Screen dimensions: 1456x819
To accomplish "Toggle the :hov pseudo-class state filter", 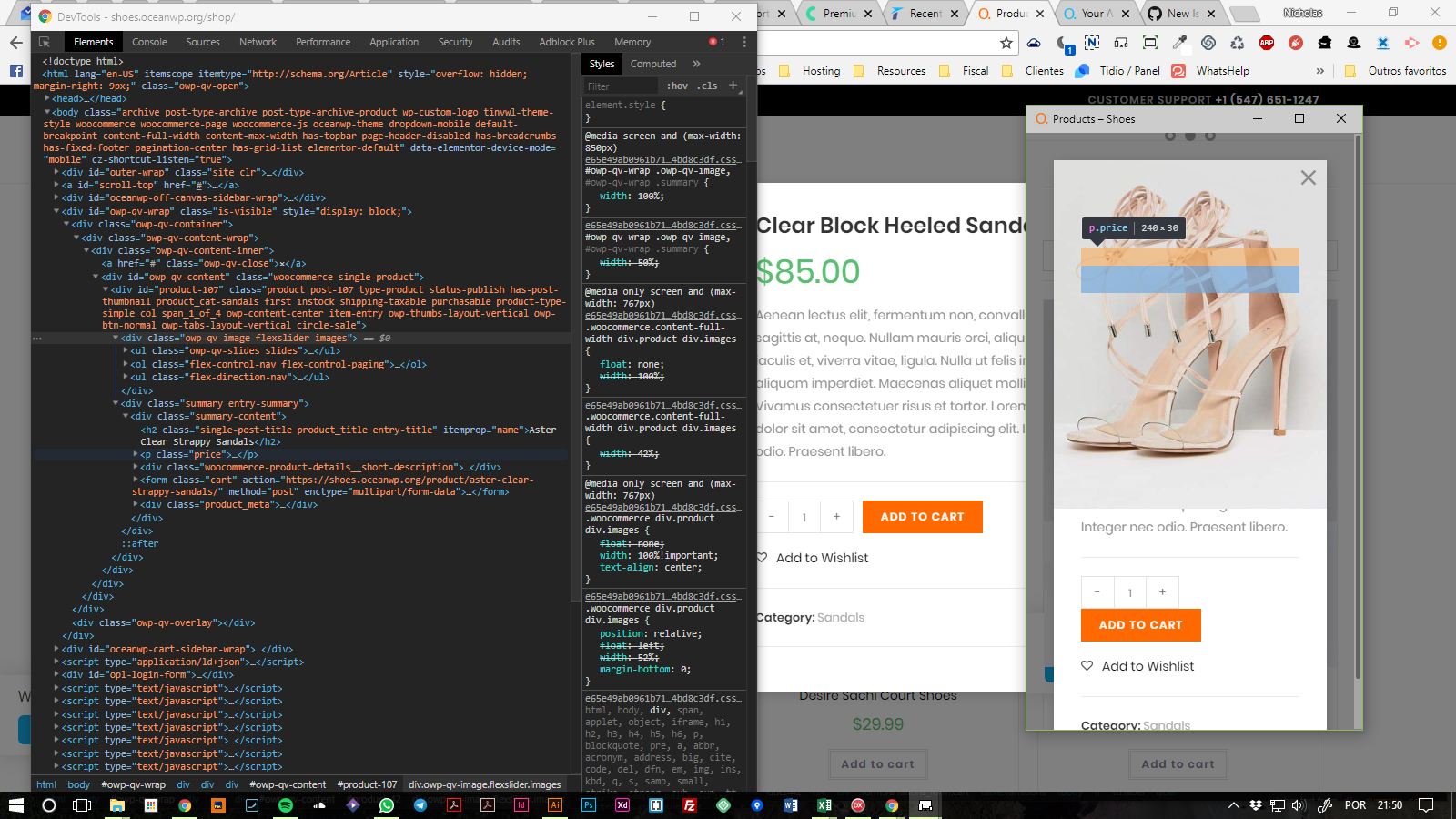I will pyautogui.click(x=678, y=86).
